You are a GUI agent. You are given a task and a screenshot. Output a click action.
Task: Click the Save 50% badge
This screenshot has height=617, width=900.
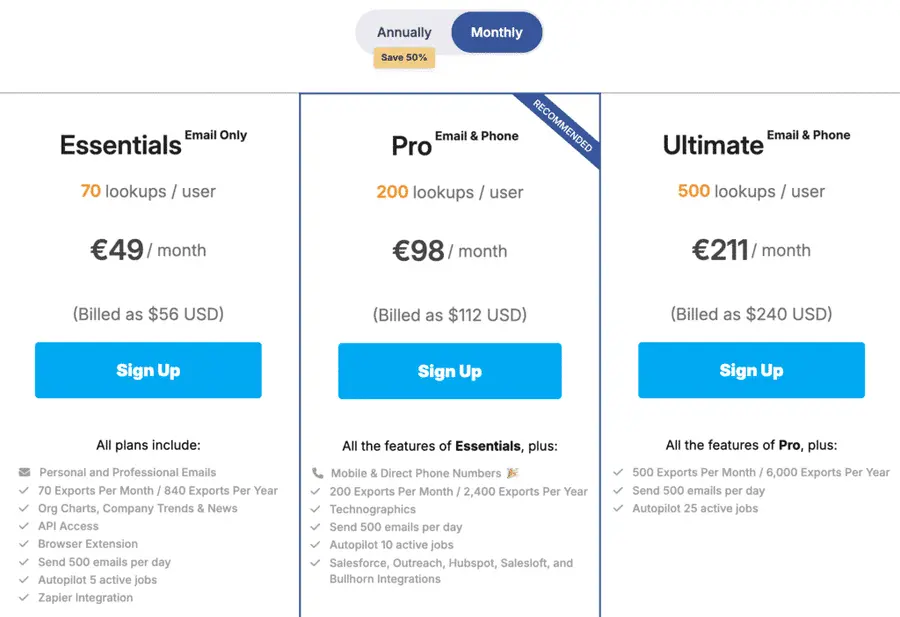403,58
